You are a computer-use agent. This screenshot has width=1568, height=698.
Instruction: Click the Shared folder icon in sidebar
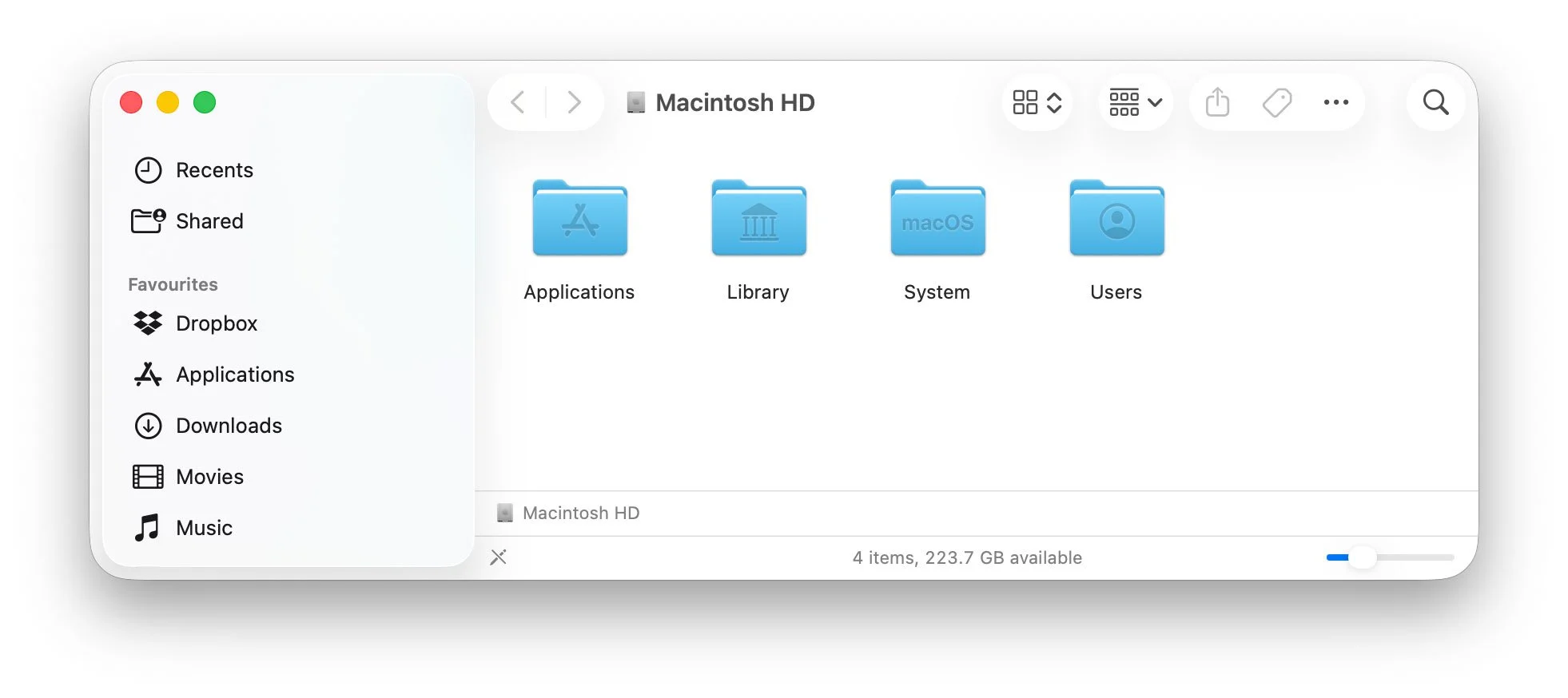148,220
